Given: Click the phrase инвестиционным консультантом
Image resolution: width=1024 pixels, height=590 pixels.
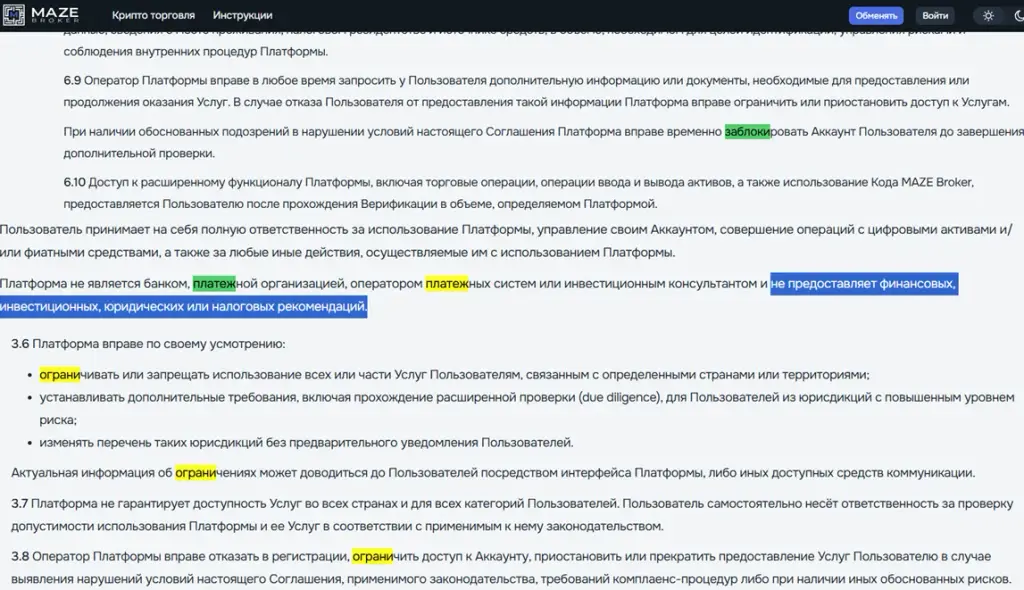Looking at the screenshot, I should point(660,284).
